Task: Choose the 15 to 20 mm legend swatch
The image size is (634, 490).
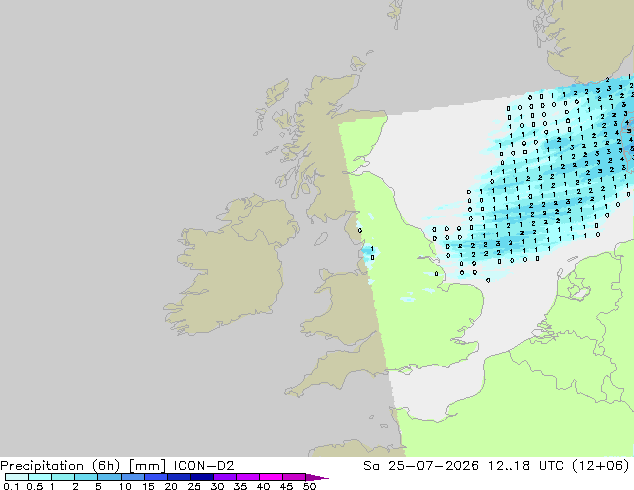Action: tap(155, 477)
